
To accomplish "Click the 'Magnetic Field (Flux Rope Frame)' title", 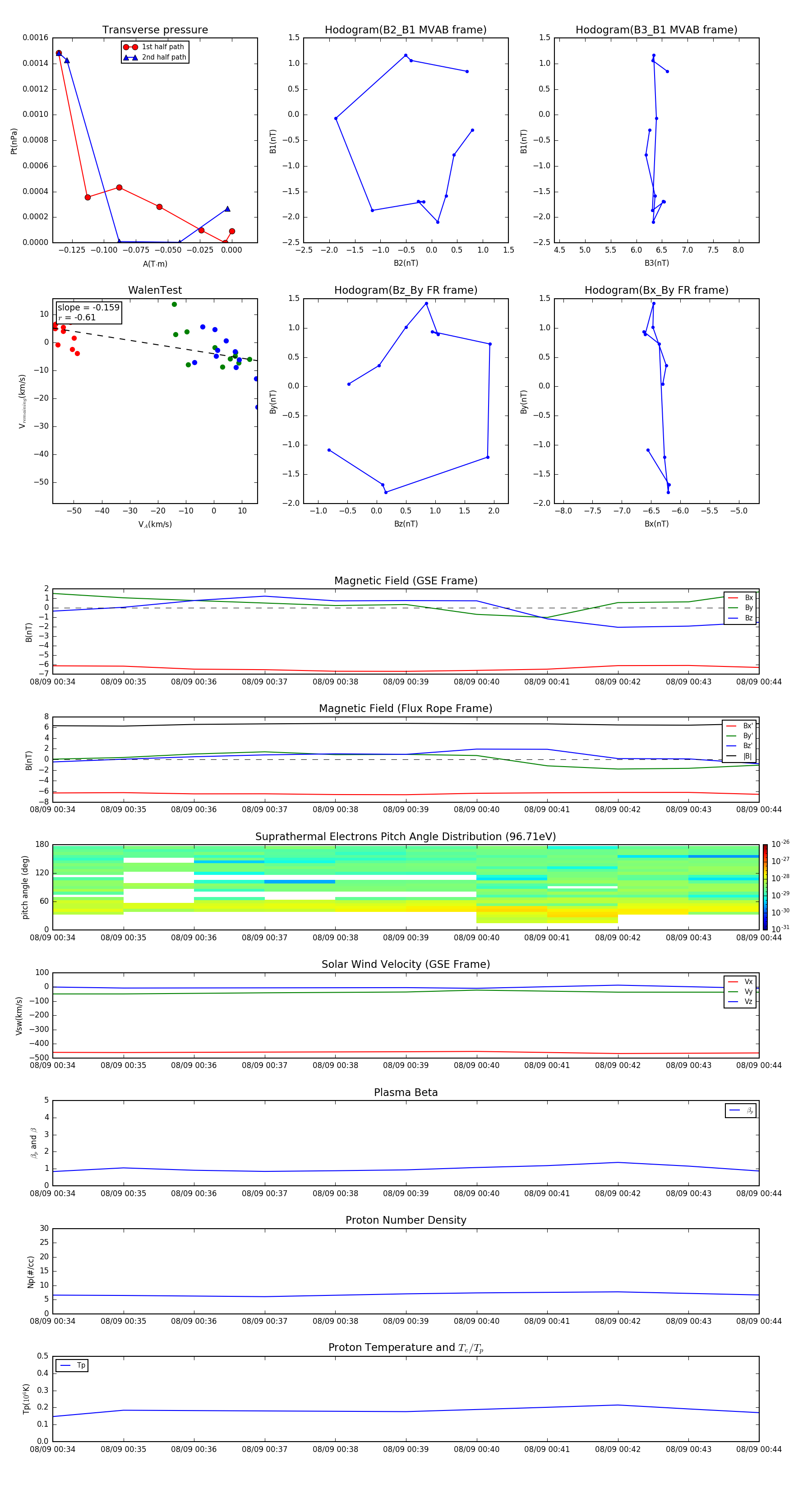I will [x=406, y=709].
